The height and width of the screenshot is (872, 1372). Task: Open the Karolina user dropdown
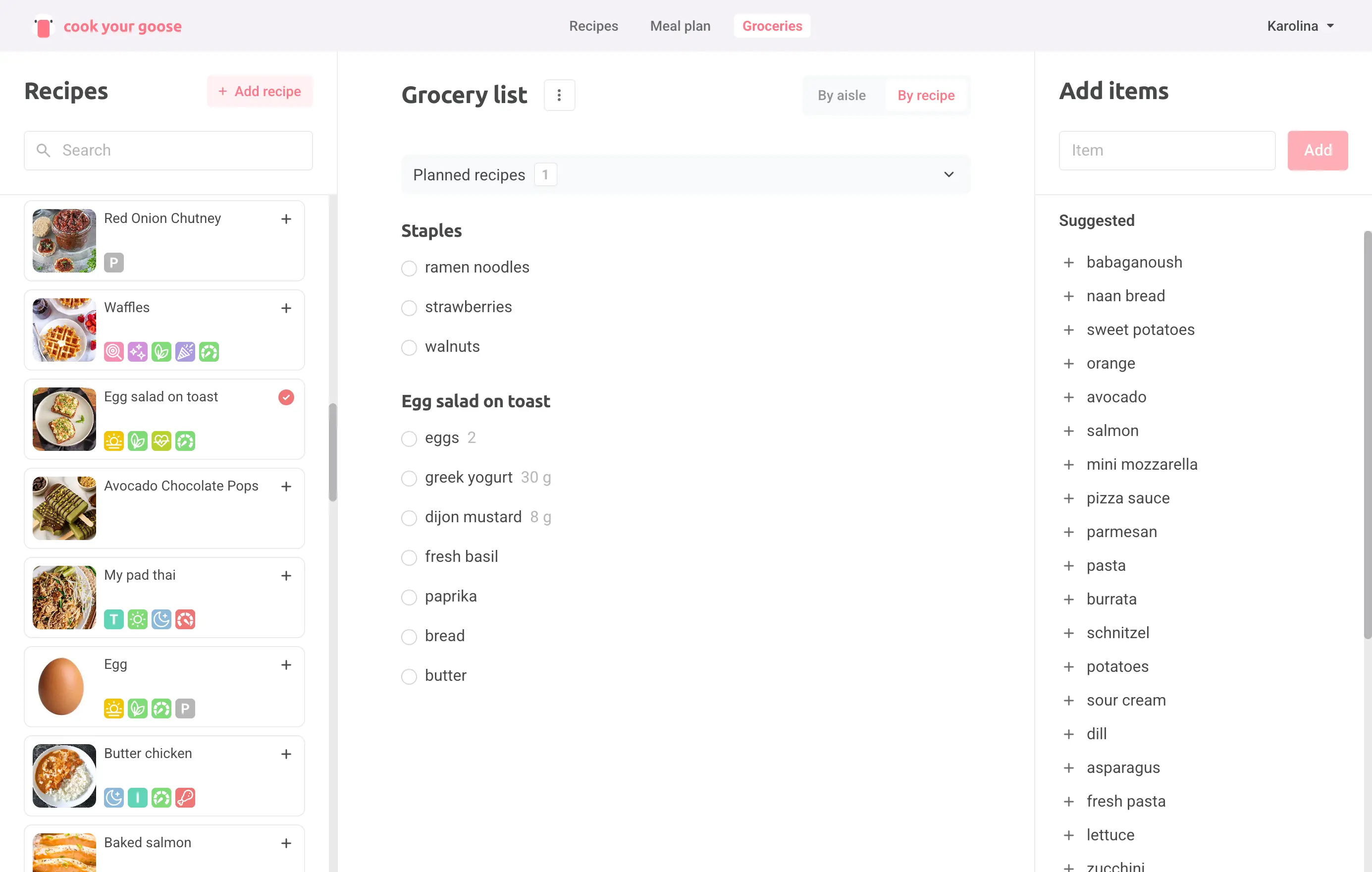point(1300,26)
